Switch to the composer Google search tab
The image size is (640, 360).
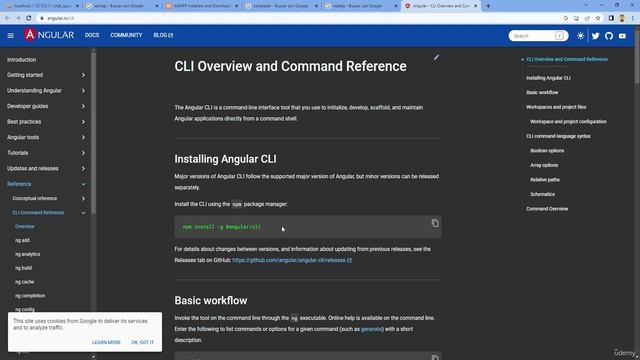point(281,6)
